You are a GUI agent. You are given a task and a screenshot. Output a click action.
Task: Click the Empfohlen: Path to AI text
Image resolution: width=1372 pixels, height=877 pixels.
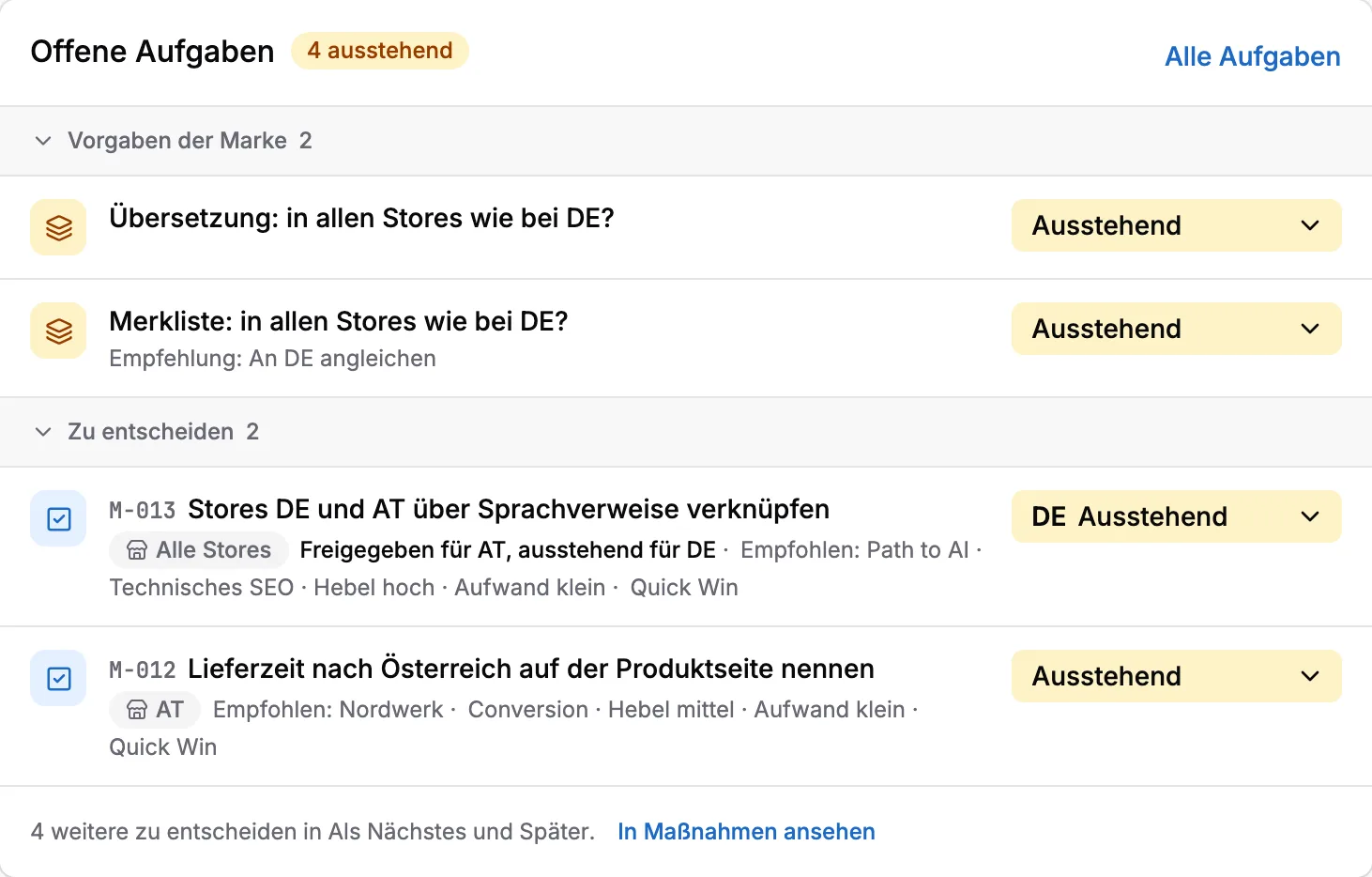854,550
